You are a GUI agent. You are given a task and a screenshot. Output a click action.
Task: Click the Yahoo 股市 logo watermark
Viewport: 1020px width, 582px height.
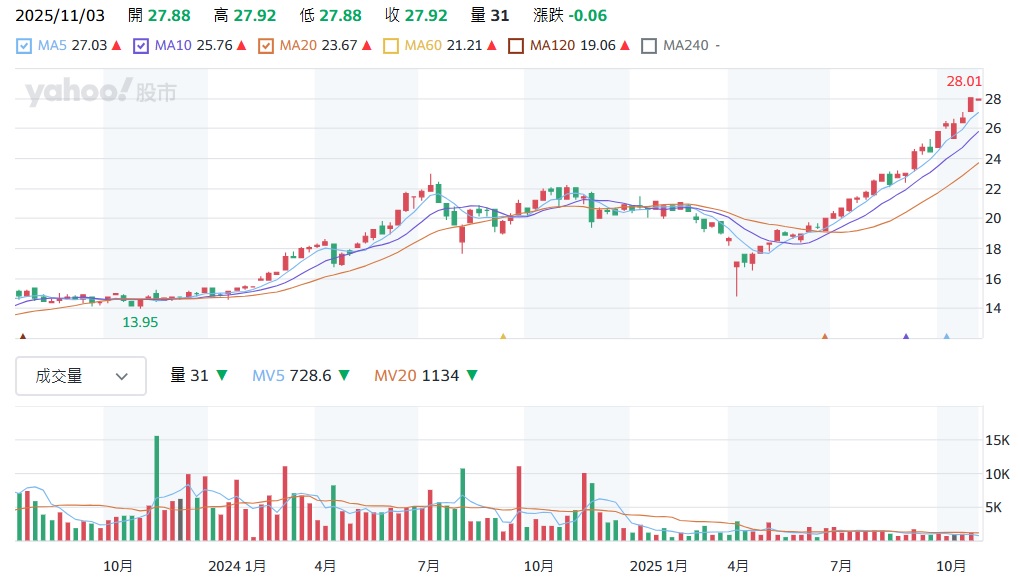[x=101, y=93]
